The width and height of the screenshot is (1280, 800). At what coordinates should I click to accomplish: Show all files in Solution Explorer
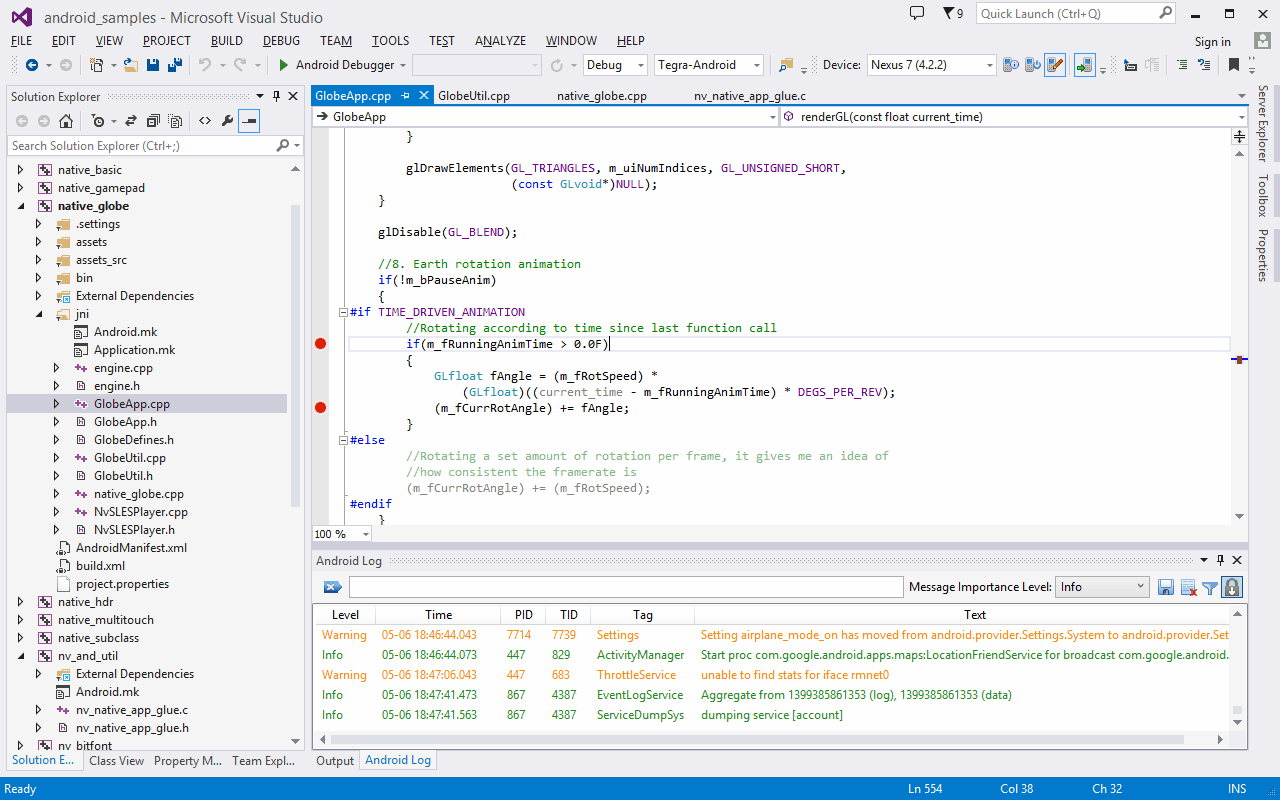point(176,120)
